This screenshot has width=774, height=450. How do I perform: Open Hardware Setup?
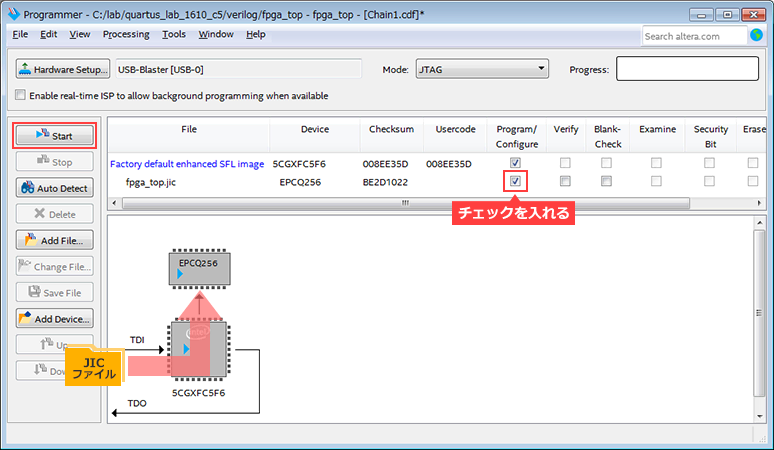pos(63,70)
